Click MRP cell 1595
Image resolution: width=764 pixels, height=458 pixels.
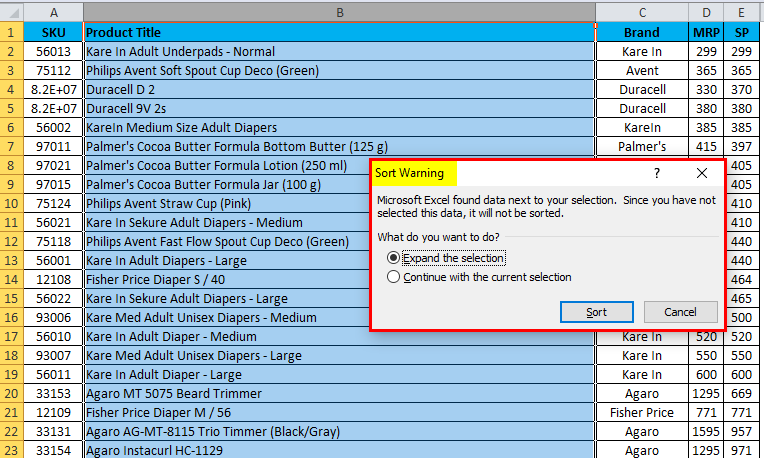[706, 431]
